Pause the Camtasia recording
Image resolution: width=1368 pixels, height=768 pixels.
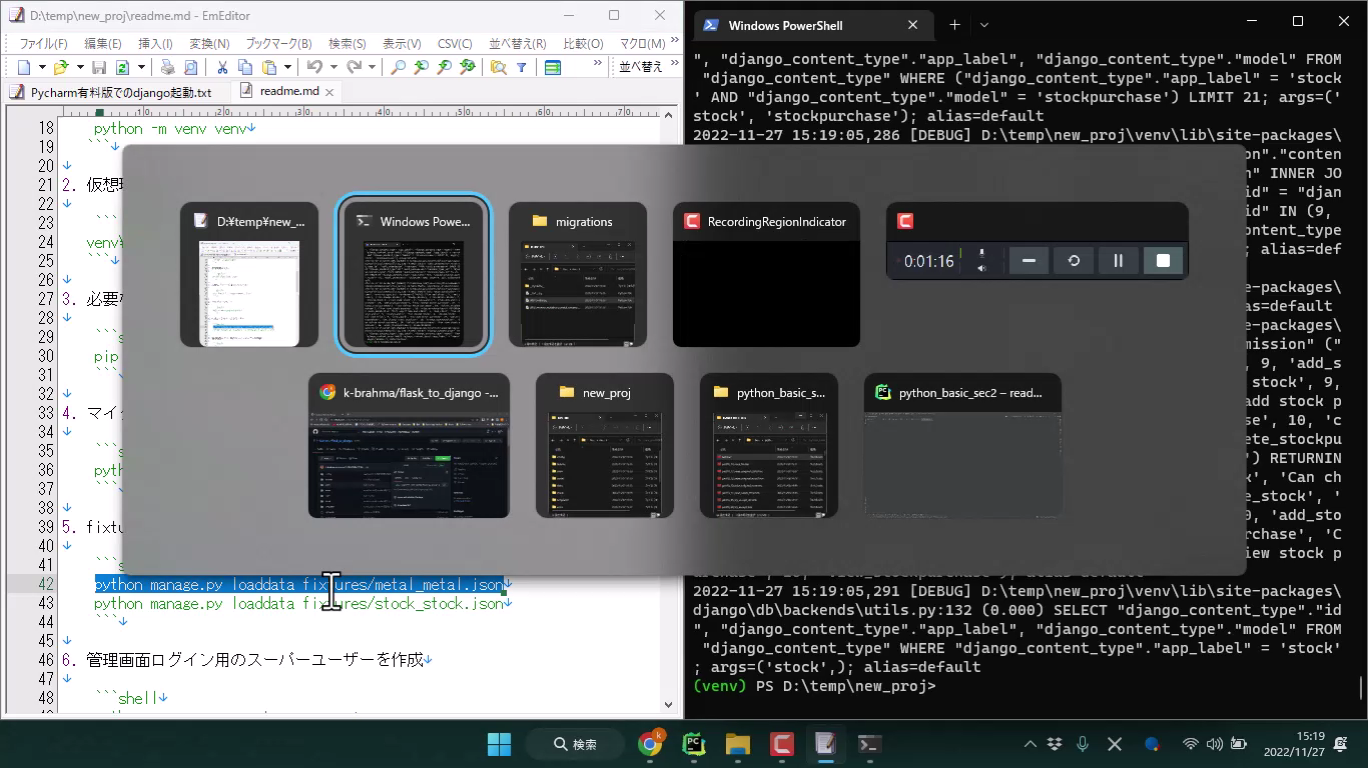[x=1118, y=261]
